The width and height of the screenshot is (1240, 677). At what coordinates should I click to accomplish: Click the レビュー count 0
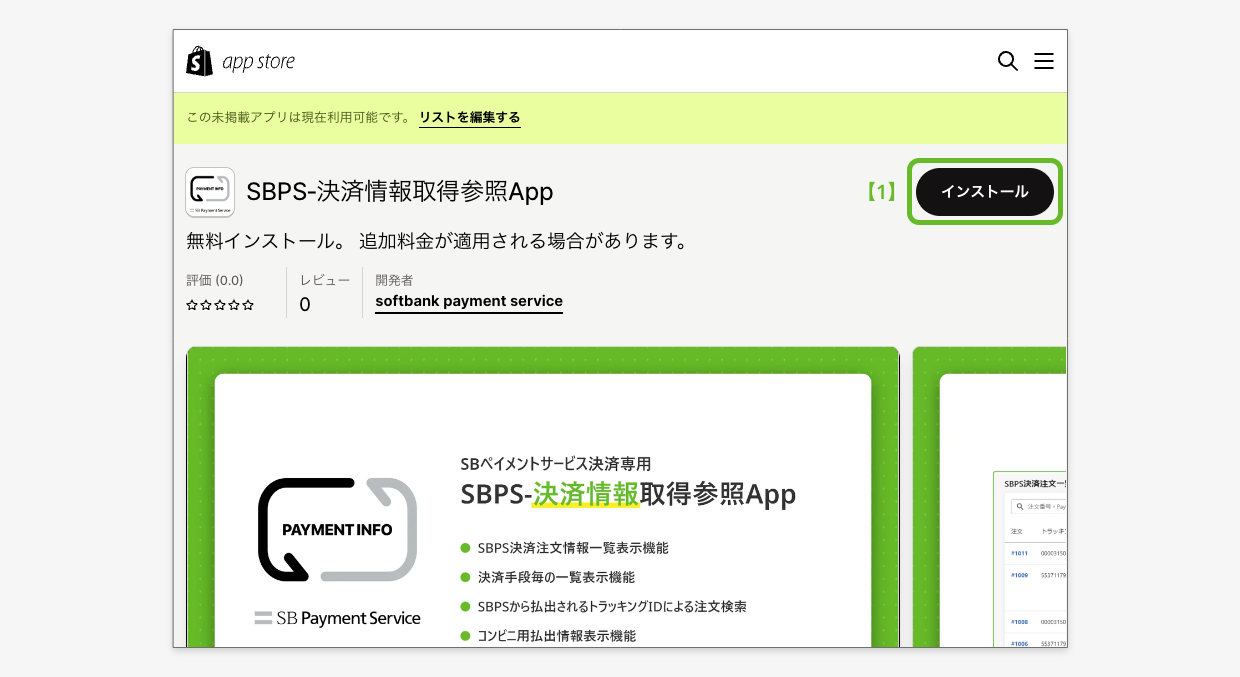point(305,305)
